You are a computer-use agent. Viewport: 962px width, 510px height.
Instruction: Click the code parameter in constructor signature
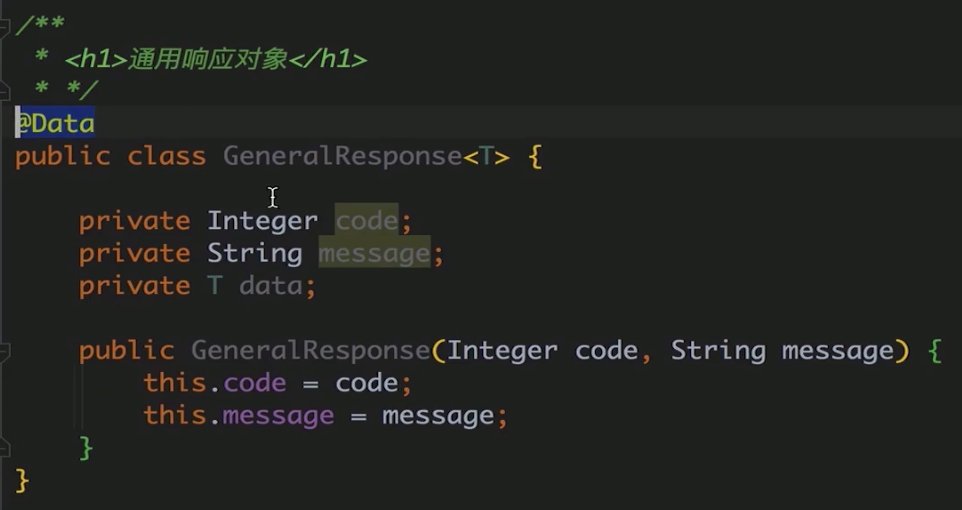click(606, 350)
